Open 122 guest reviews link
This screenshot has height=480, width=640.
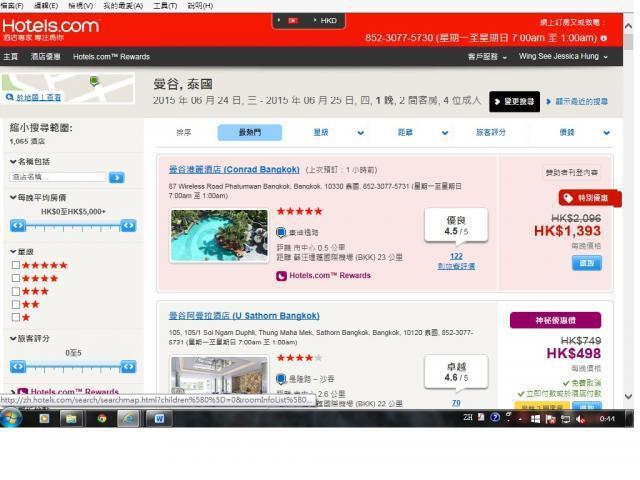[456, 261]
